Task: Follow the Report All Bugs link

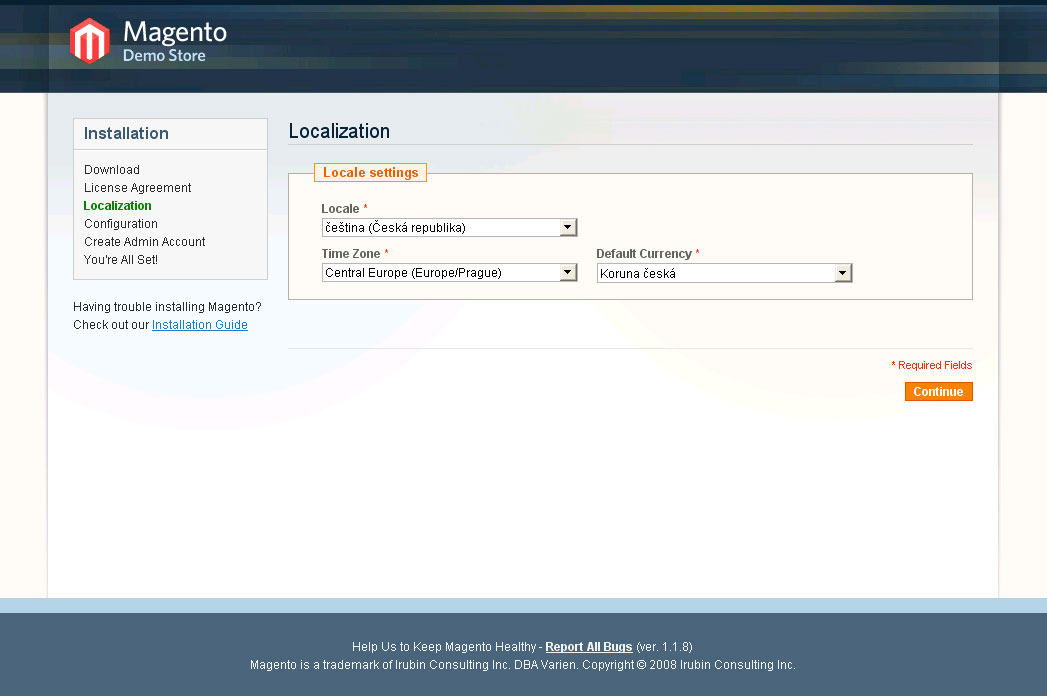Action: coord(588,647)
